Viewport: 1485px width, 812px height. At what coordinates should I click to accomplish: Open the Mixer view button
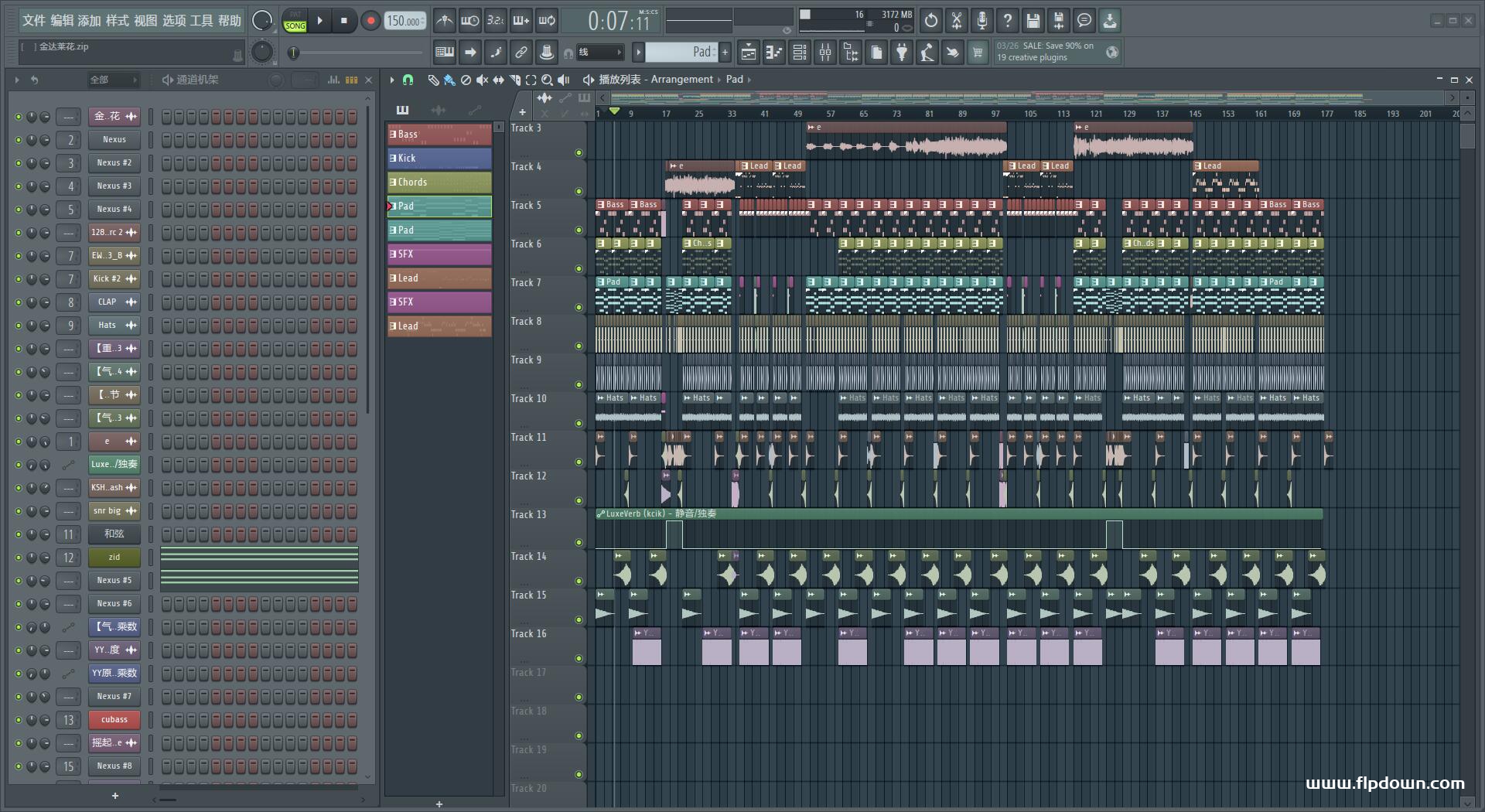pyautogui.click(x=825, y=53)
